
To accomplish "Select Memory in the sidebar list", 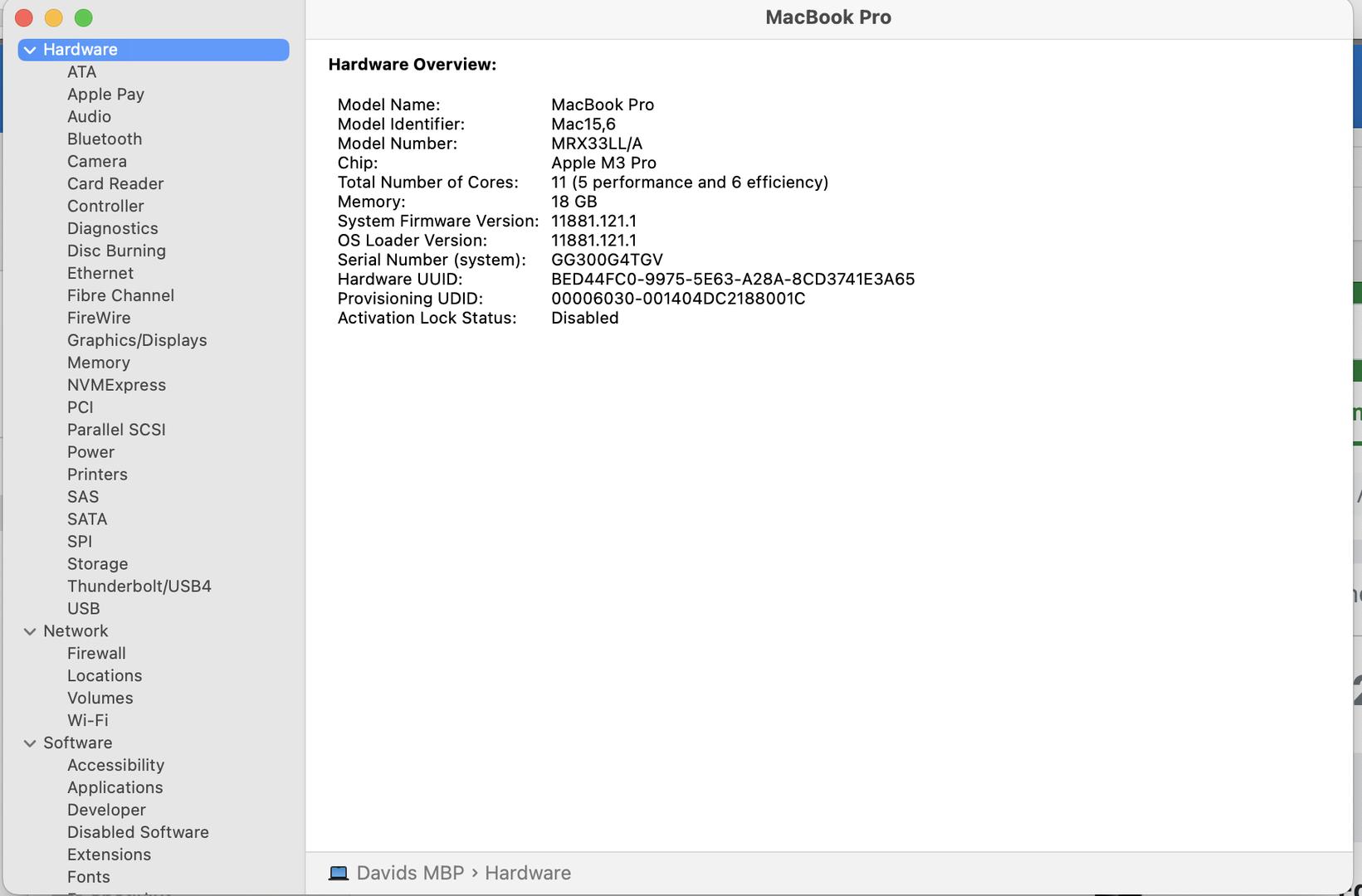I will (x=99, y=363).
